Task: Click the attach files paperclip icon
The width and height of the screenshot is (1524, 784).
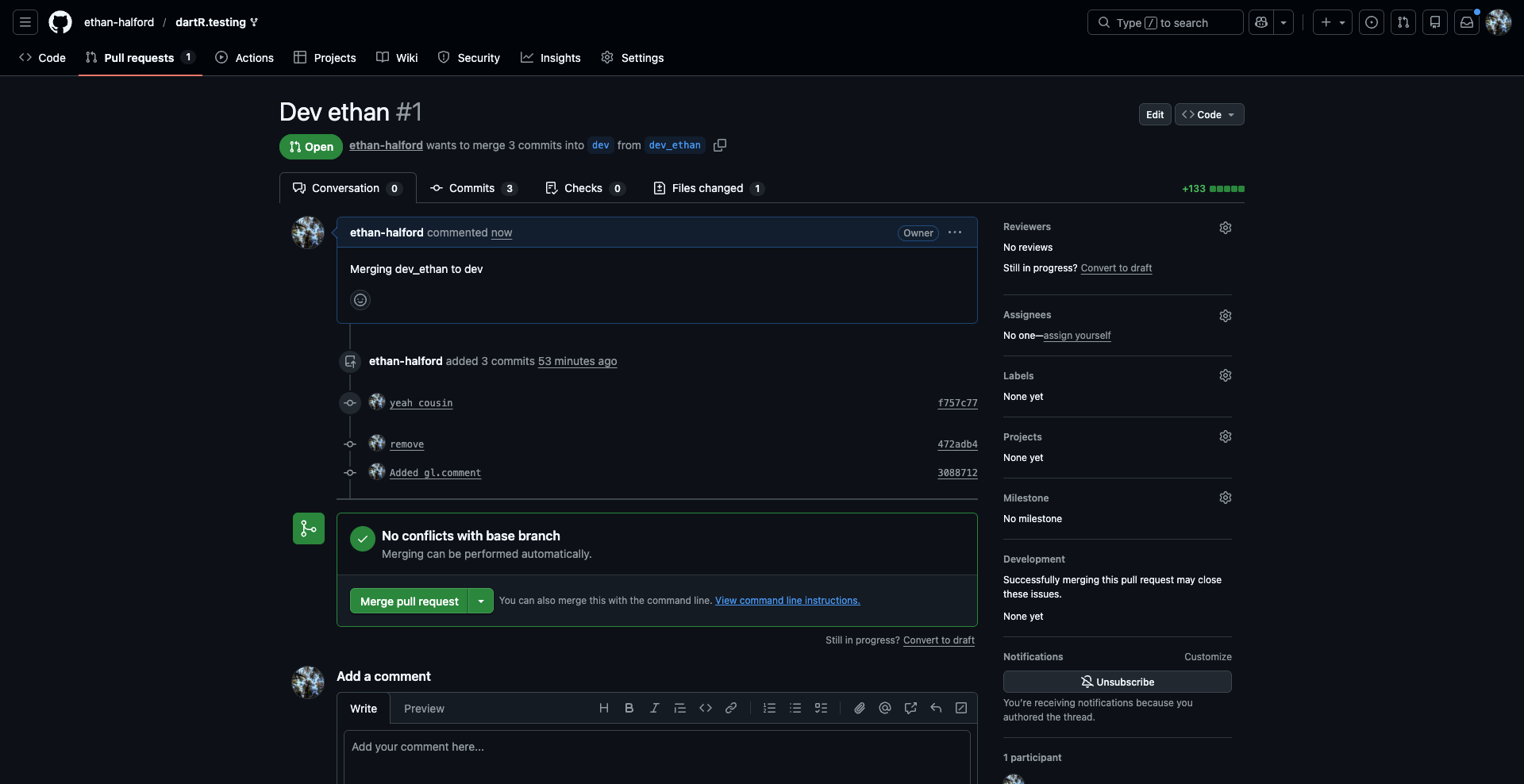Action: coord(860,708)
